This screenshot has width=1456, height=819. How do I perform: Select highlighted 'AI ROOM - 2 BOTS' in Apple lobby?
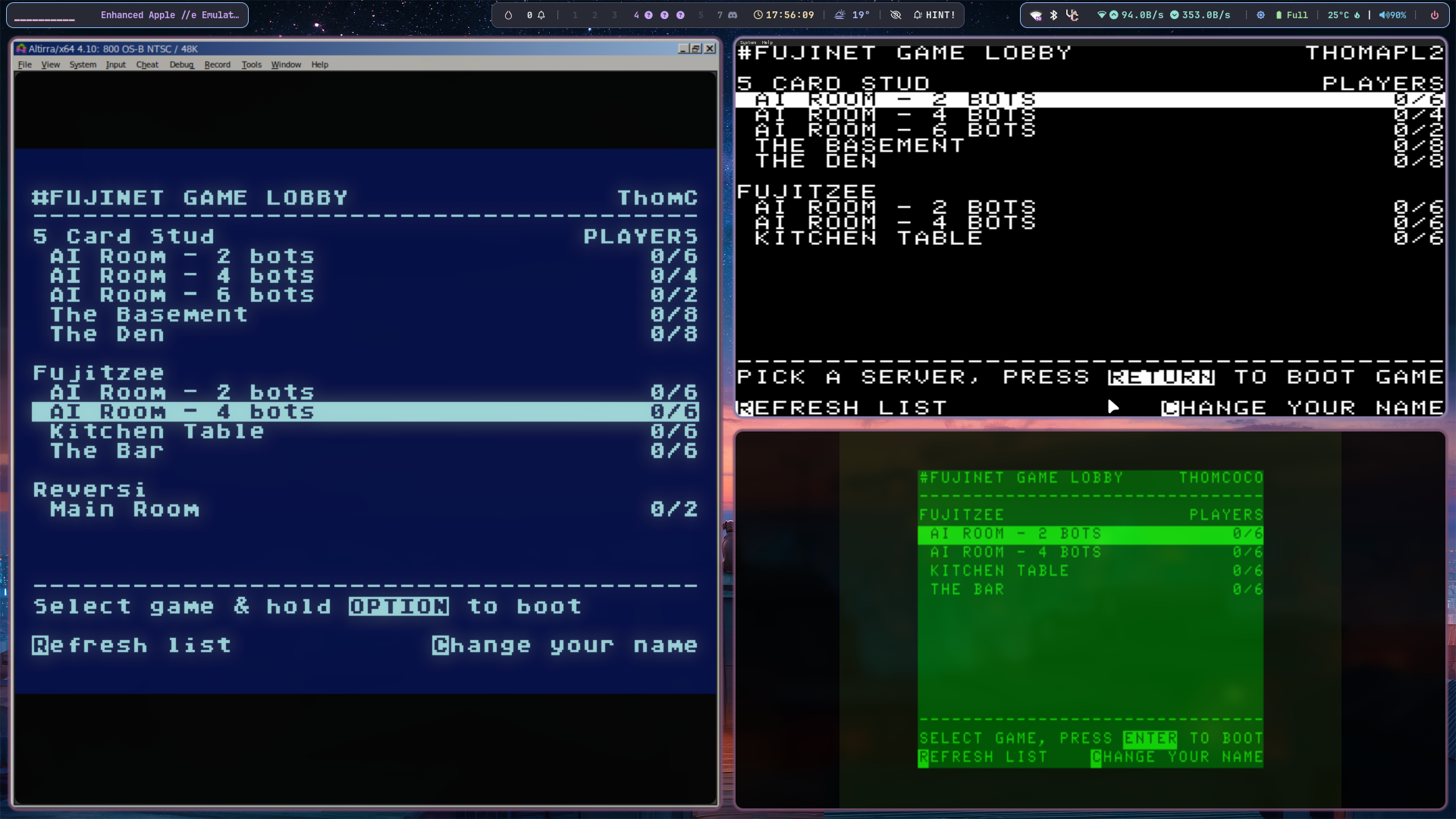(x=1090, y=100)
